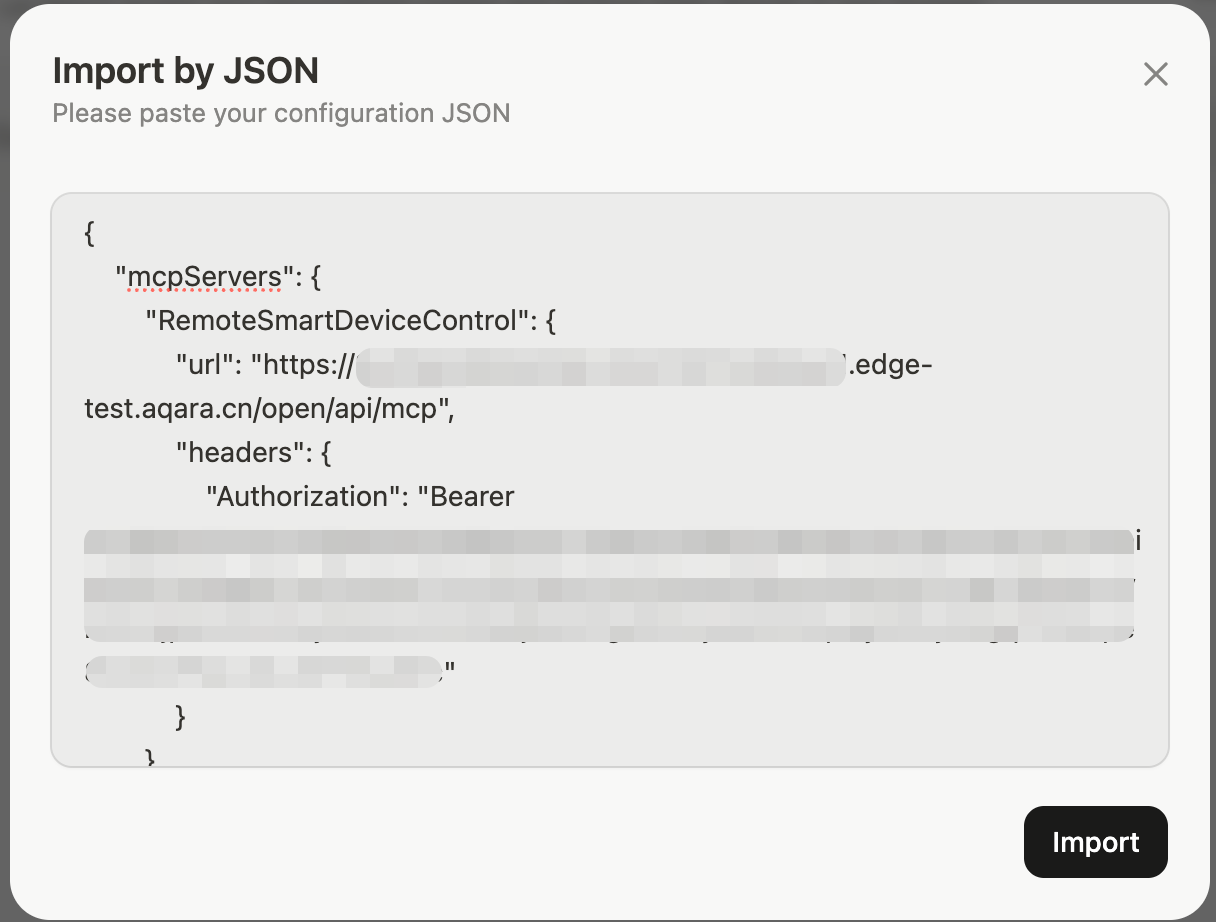Close the Import by JSON dialog
This screenshot has width=1216, height=922.
[1155, 74]
